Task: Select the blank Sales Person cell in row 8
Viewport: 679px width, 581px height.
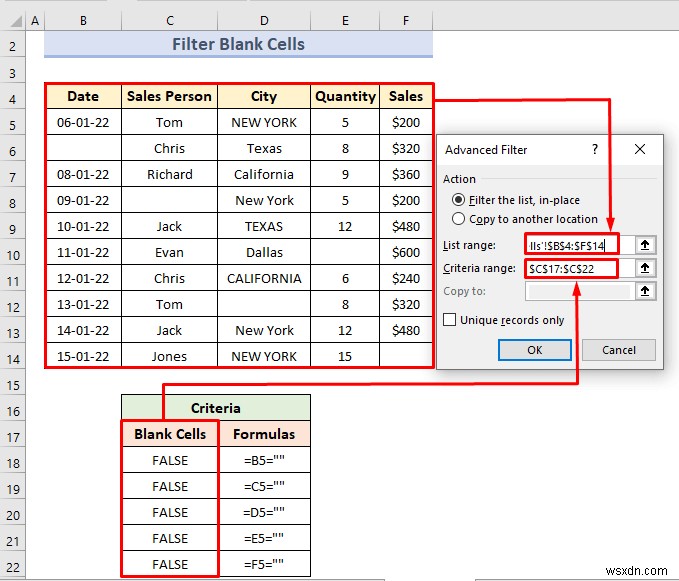Action: coord(169,200)
